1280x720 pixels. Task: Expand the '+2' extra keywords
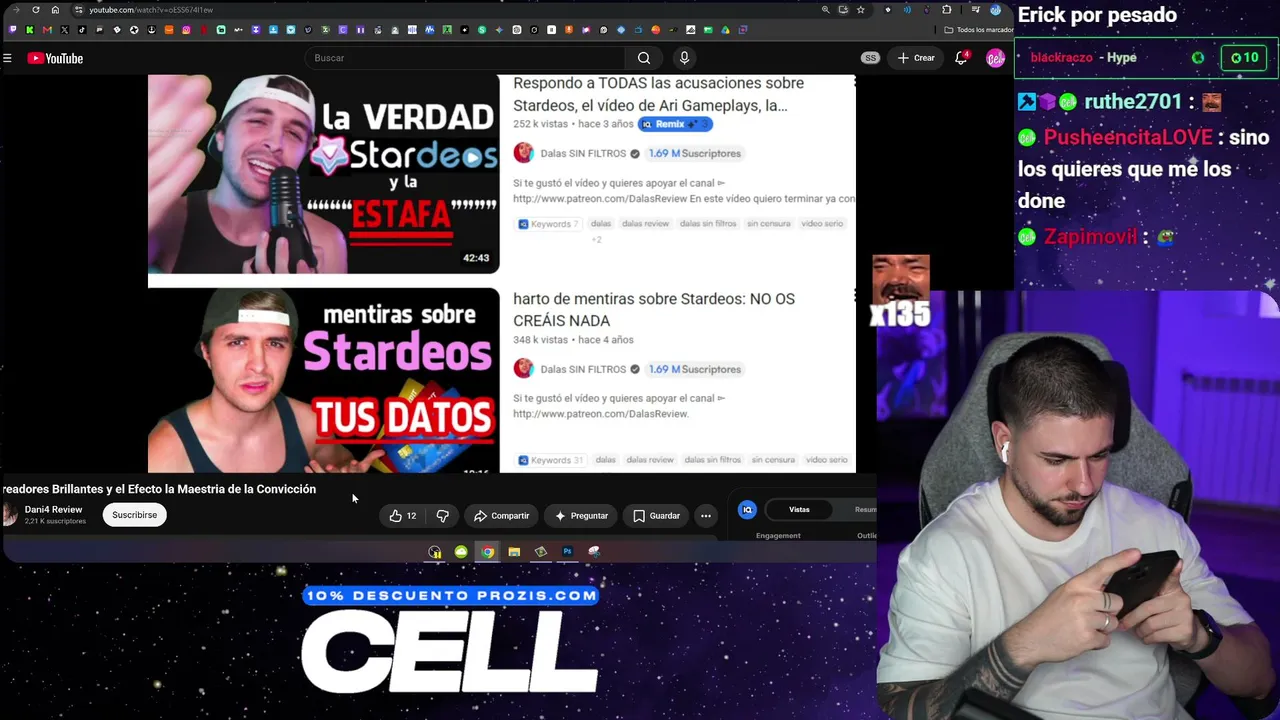pos(597,240)
